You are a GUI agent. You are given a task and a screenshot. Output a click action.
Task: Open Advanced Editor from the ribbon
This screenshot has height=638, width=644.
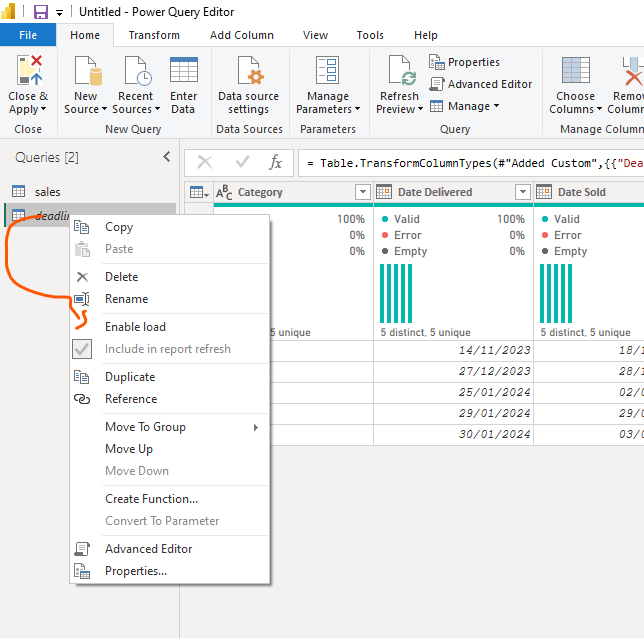click(481, 84)
